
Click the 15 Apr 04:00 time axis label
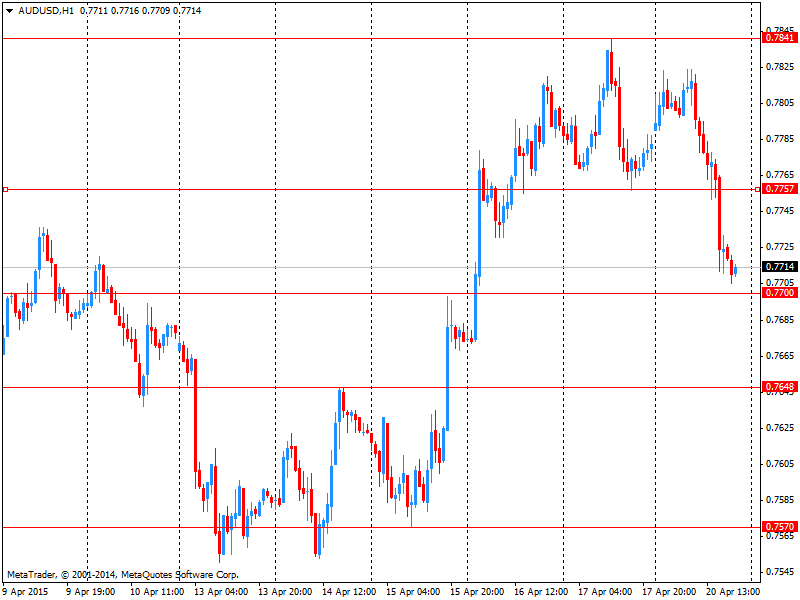tap(413, 592)
